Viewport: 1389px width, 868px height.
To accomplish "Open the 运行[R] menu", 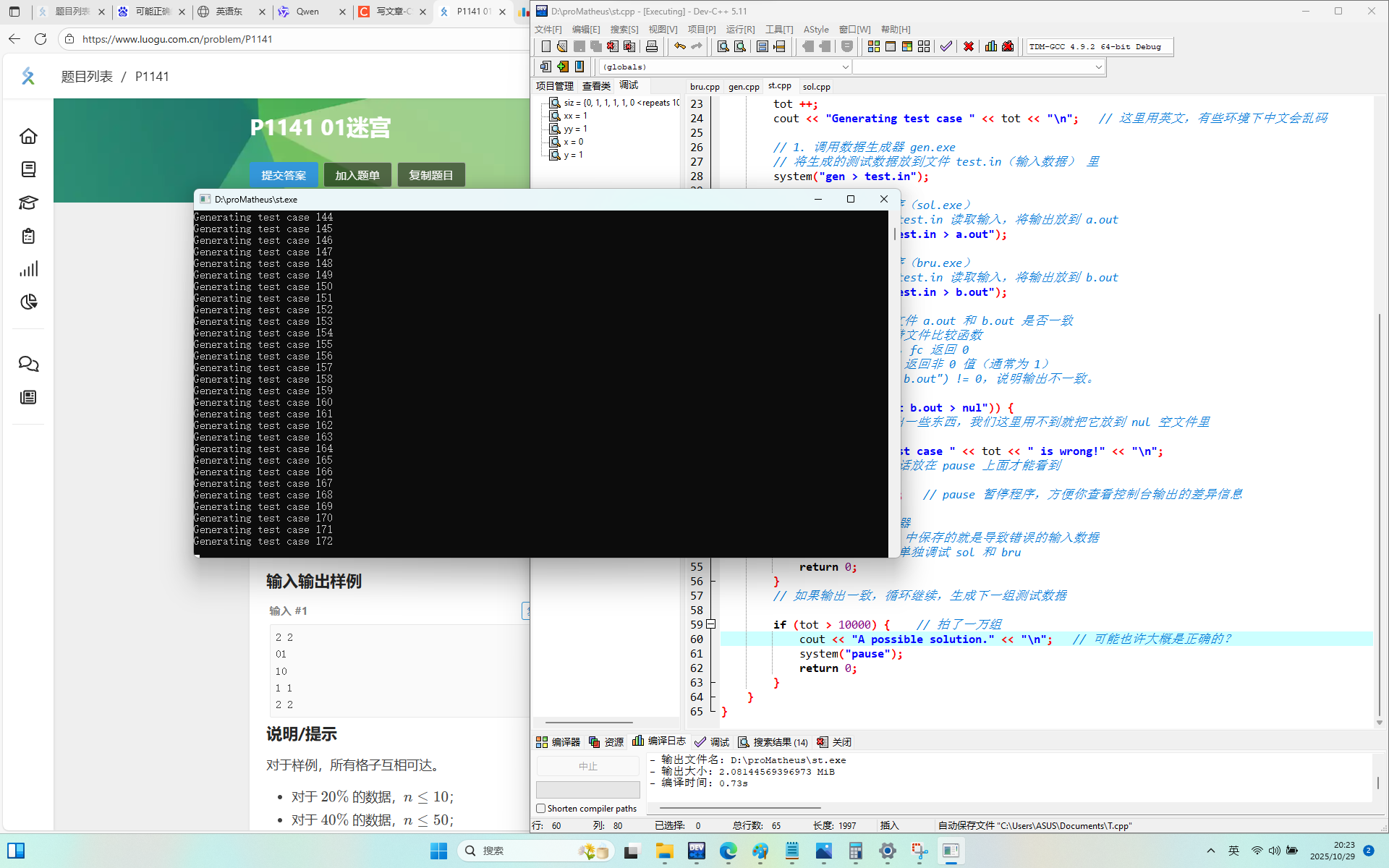I will pyautogui.click(x=739, y=29).
